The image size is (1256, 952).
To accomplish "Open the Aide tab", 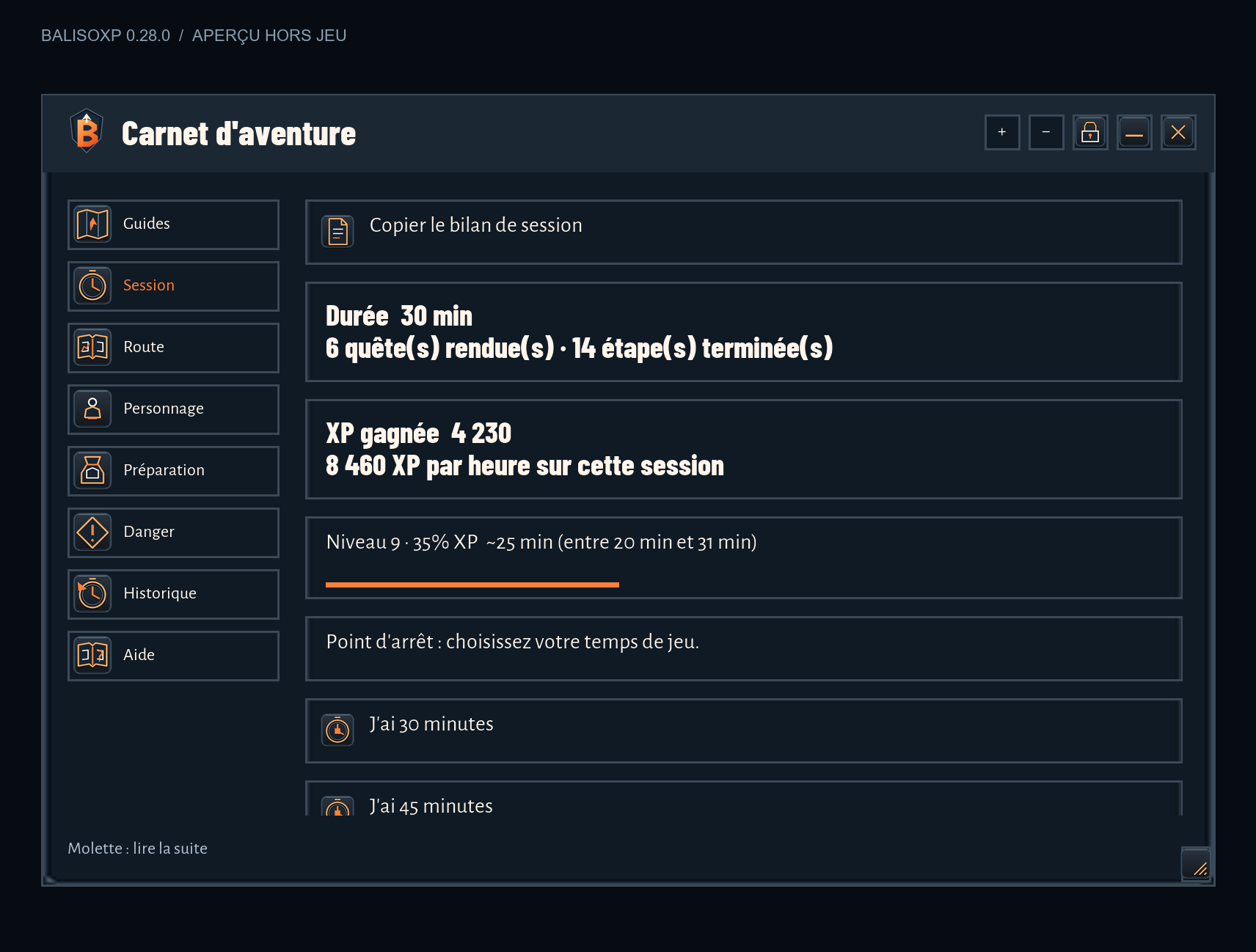I will point(173,656).
